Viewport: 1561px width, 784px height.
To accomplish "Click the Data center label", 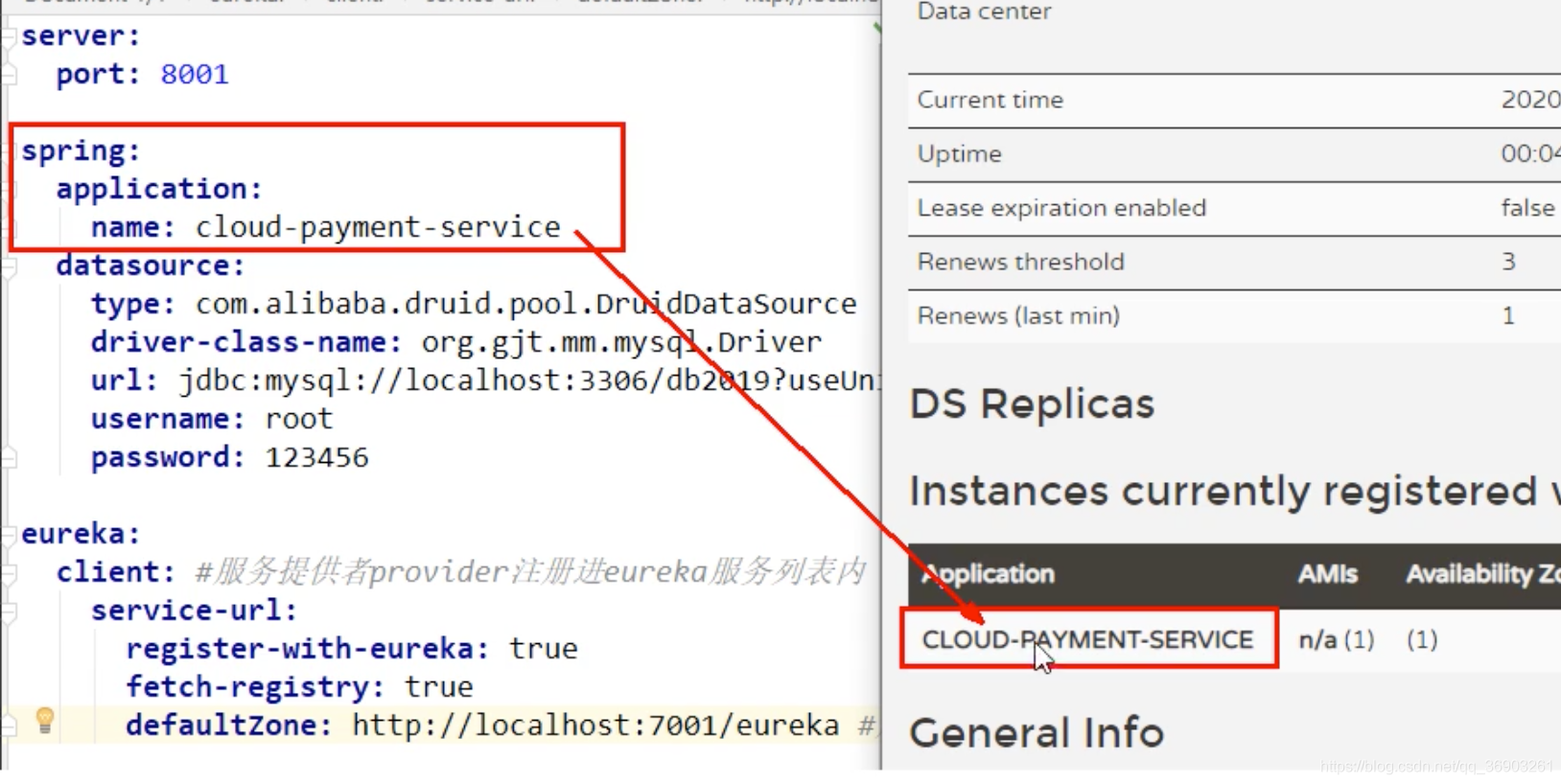I will tap(984, 12).
